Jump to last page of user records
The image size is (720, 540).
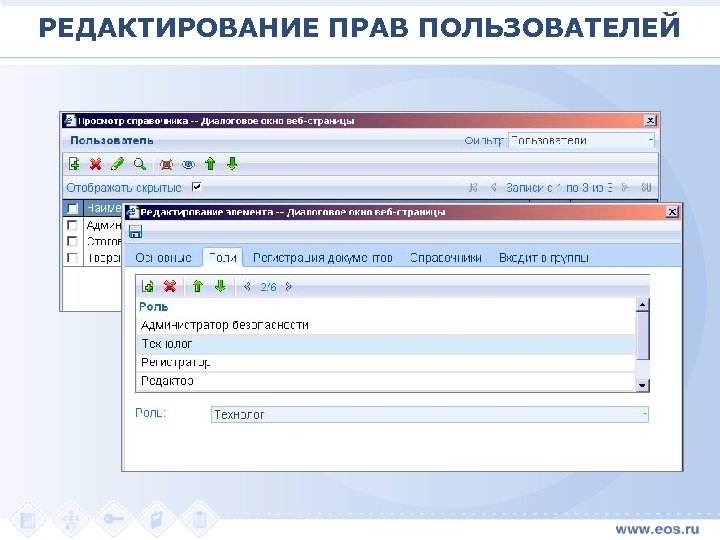(646, 187)
